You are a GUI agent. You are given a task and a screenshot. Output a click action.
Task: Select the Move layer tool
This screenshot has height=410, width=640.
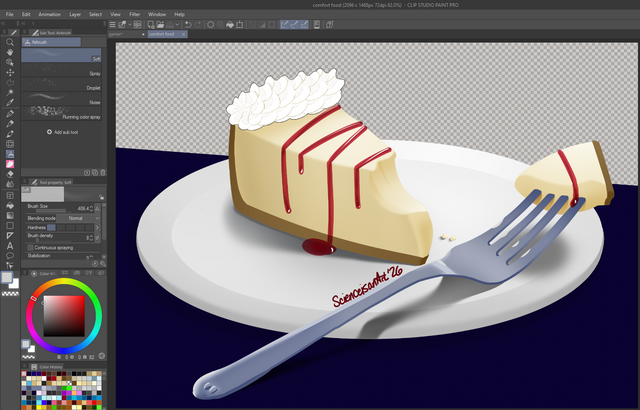pos(10,72)
